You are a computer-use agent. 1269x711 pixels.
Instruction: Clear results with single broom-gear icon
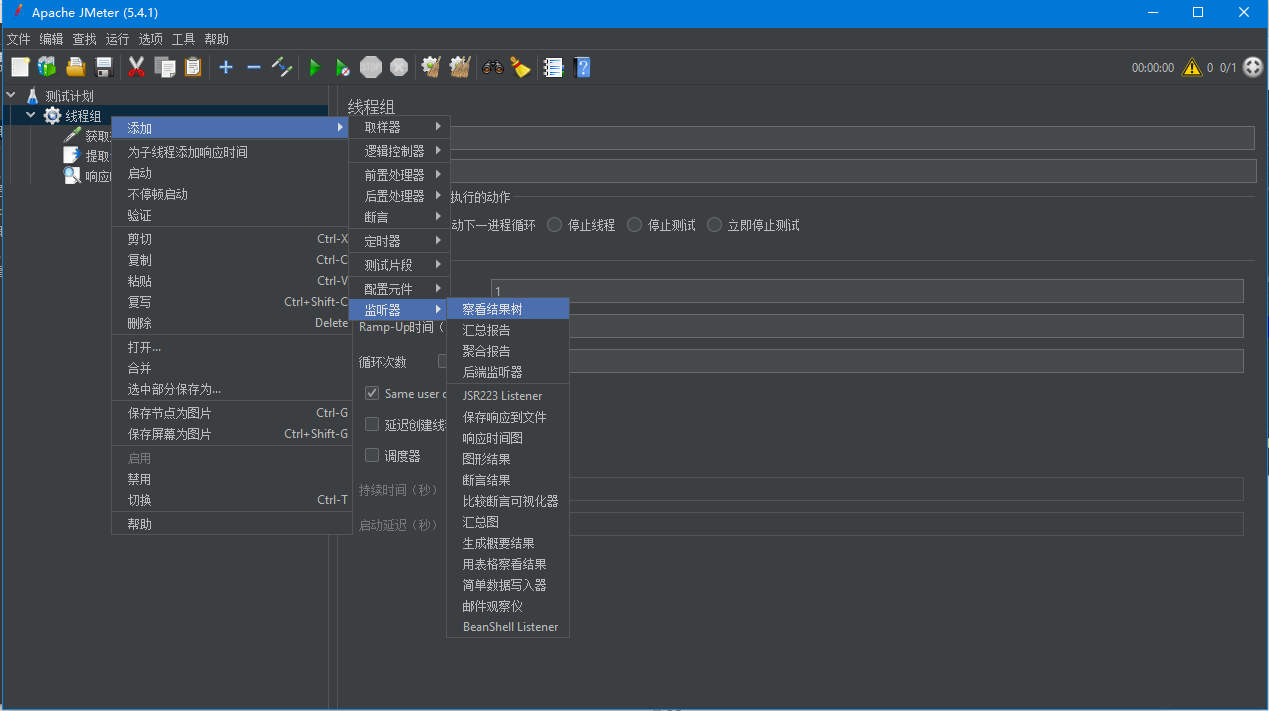point(431,67)
